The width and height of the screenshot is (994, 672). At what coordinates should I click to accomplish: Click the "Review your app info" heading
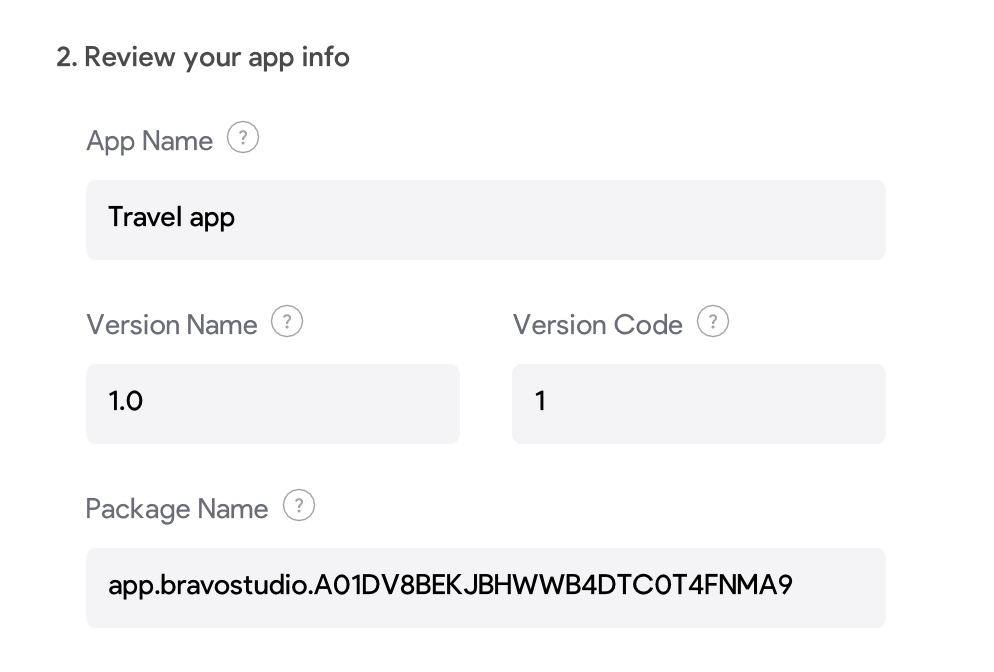click(x=216, y=57)
